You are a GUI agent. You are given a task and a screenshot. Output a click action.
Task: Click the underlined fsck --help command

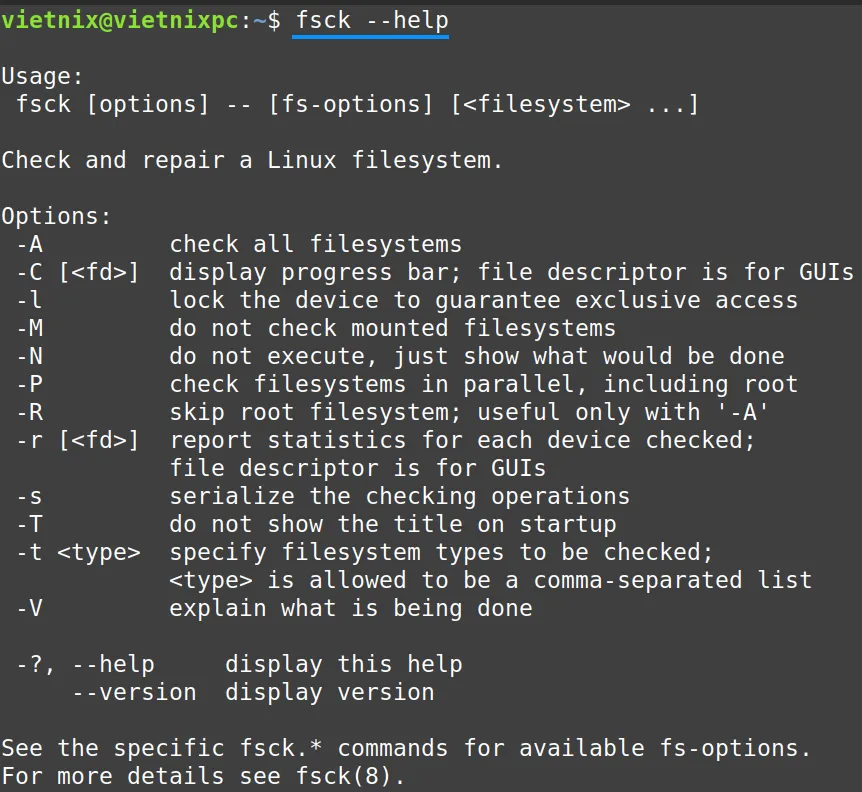click(x=372, y=21)
